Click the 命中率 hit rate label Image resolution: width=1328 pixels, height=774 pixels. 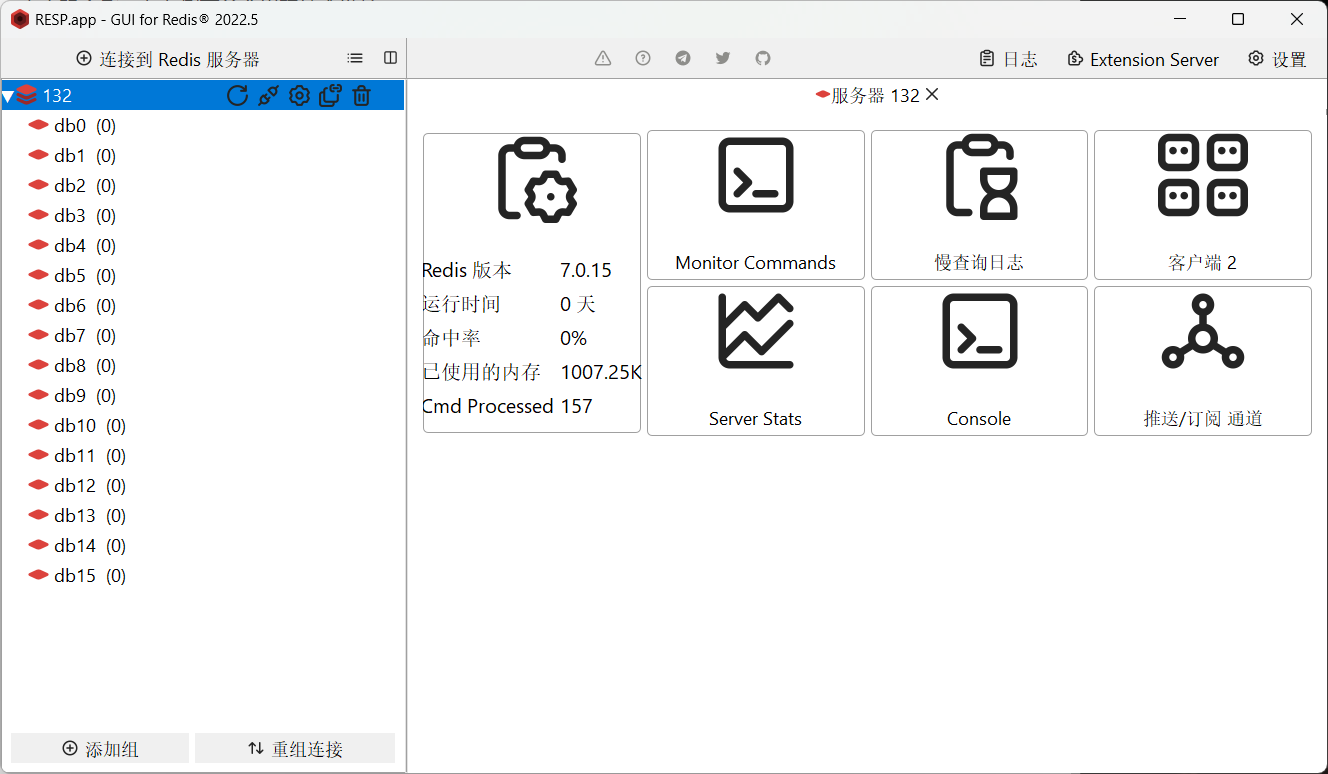(452, 338)
